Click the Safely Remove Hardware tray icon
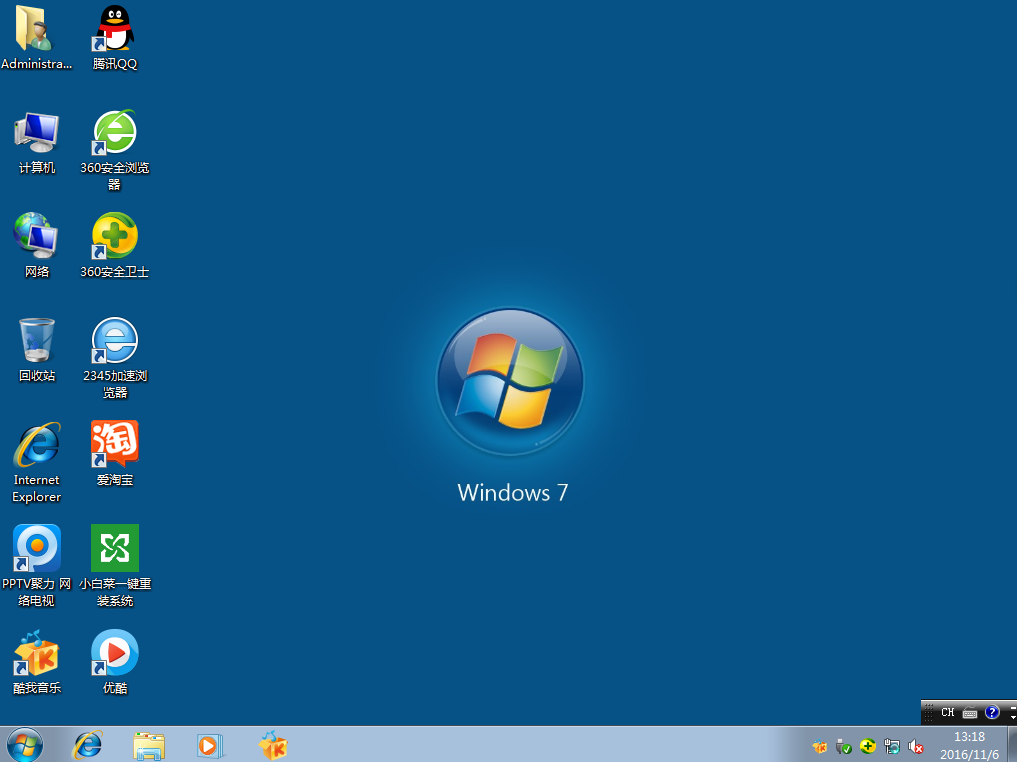This screenshot has width=1017, height=762. 843,747
